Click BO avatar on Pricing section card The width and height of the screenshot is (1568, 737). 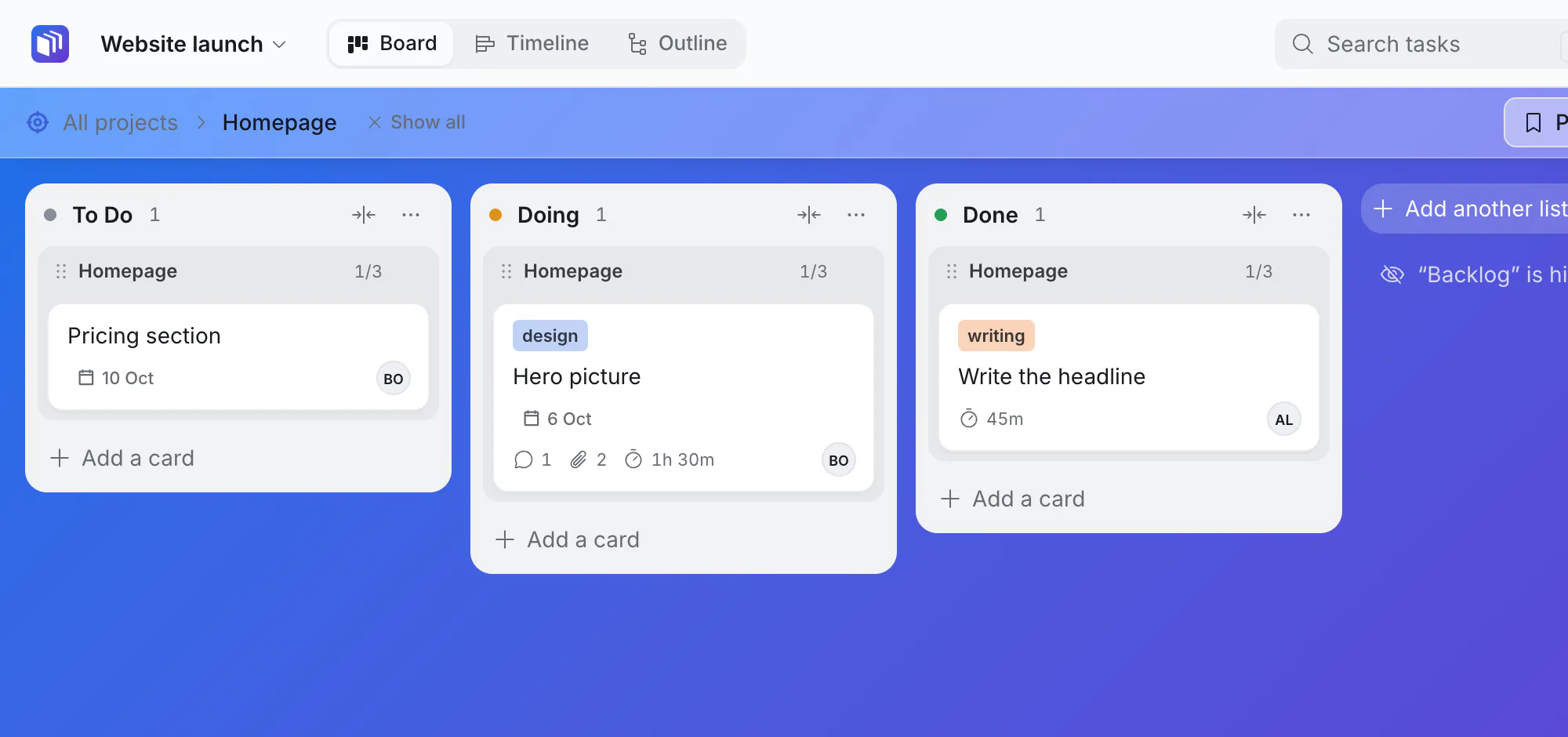point(394,379)
